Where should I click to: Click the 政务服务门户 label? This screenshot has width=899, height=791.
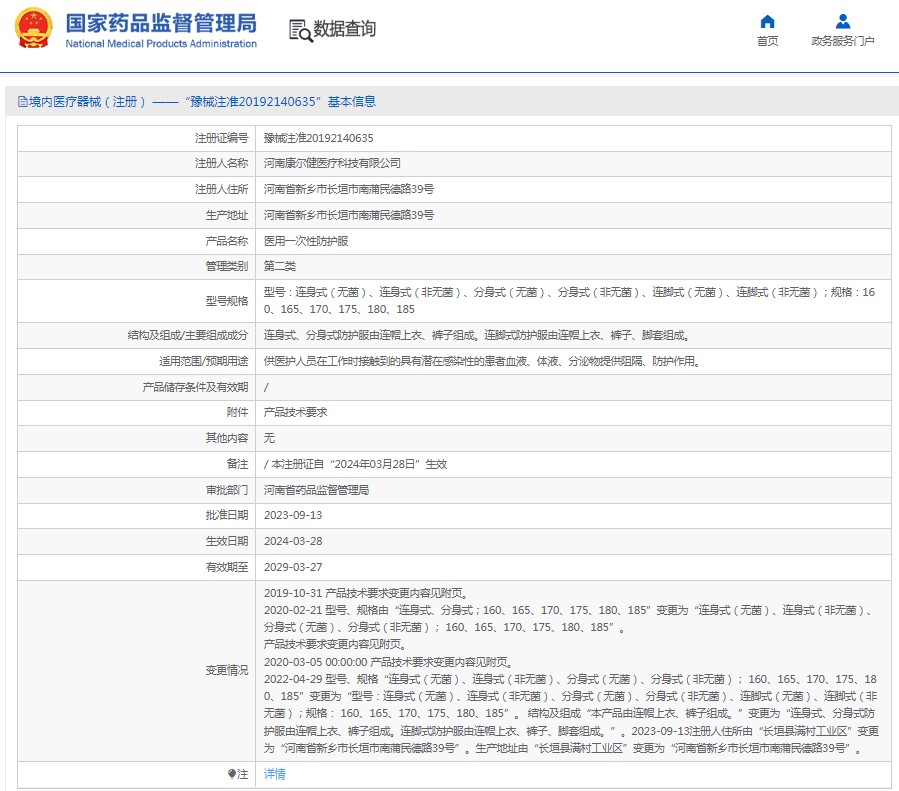pyautogui.click(x=842, y=41)
